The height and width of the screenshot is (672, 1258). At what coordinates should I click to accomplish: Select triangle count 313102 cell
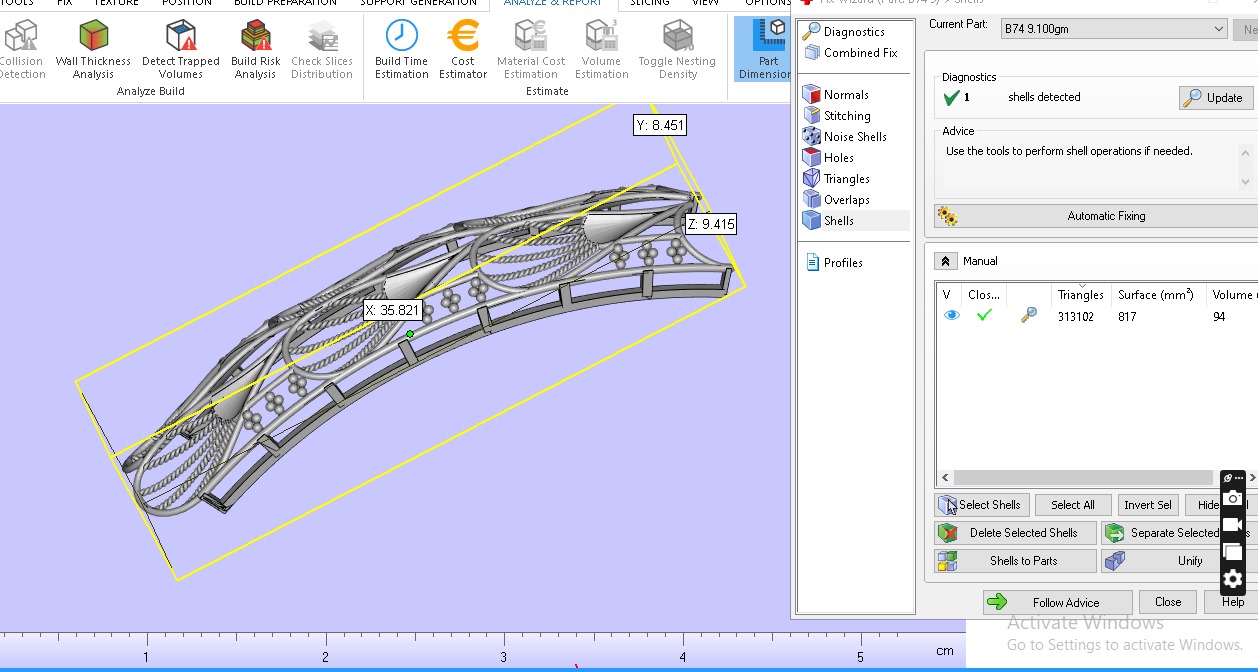pos(1077,316)
